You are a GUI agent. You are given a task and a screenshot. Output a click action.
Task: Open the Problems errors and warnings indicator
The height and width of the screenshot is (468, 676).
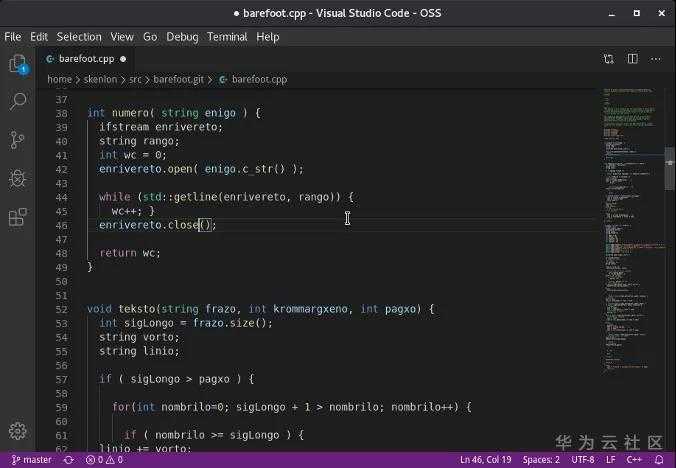pyautogui.click(x=104, y=460)
